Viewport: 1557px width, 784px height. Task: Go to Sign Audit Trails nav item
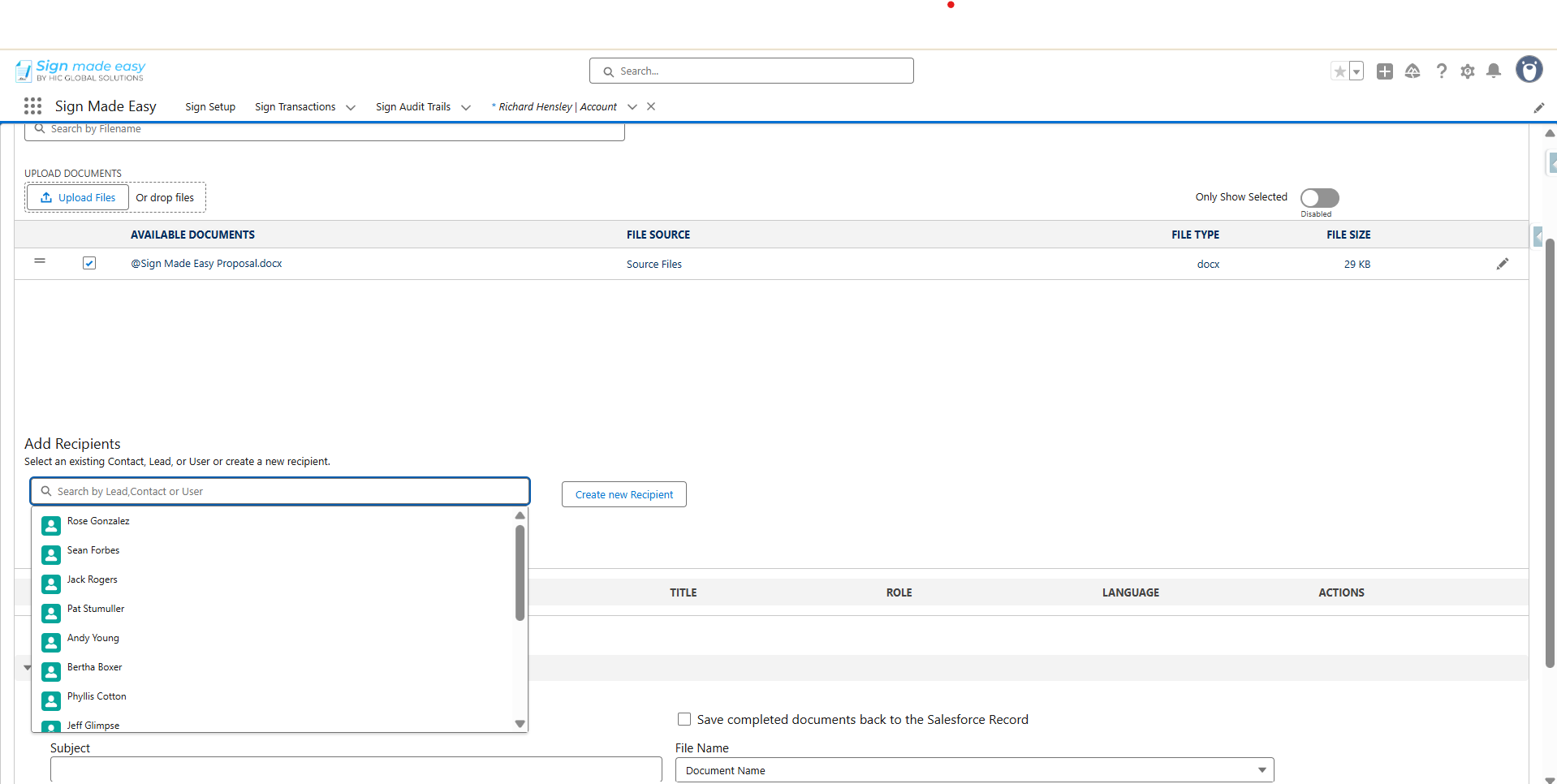413,107
